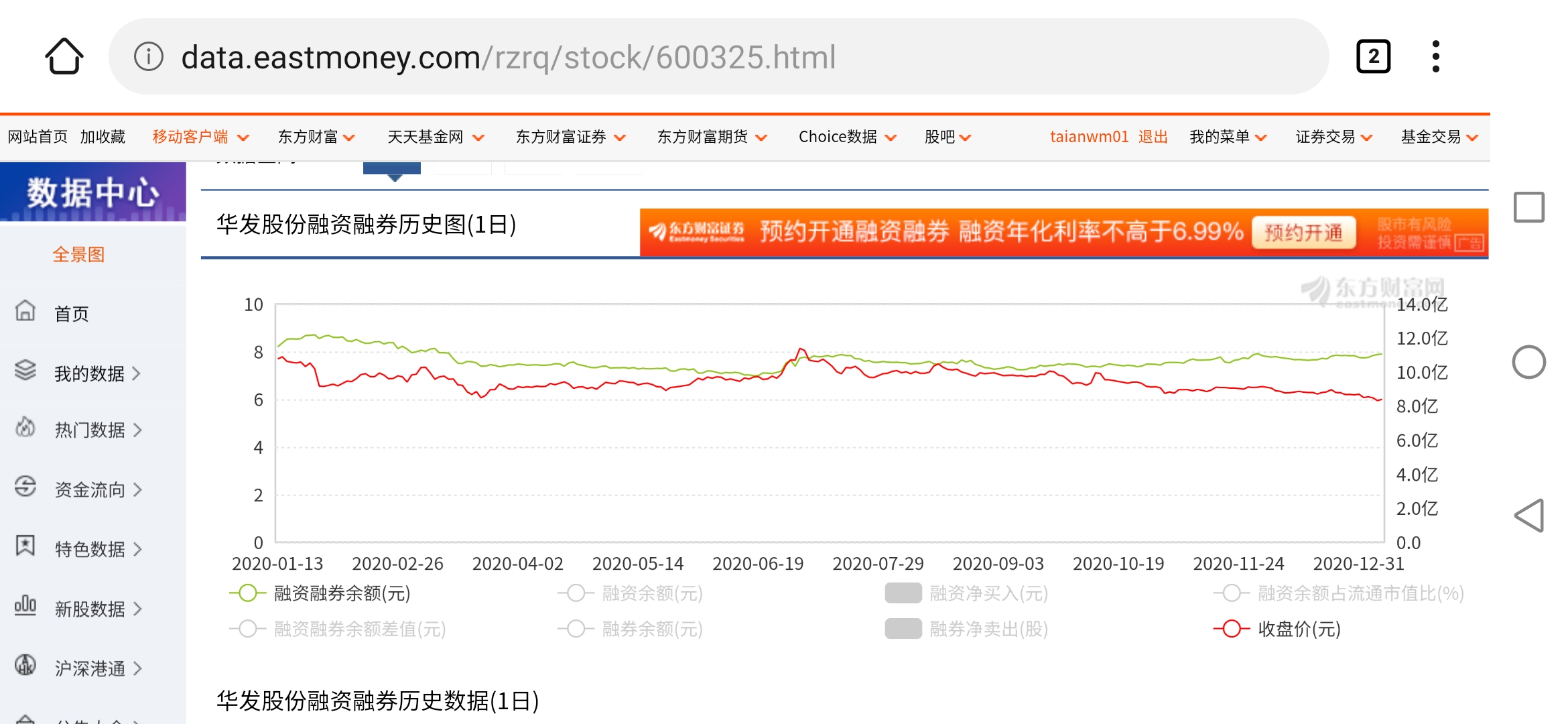
Task: Click the 新股数据 bar chart icon
Action: (x=25, y=606)
